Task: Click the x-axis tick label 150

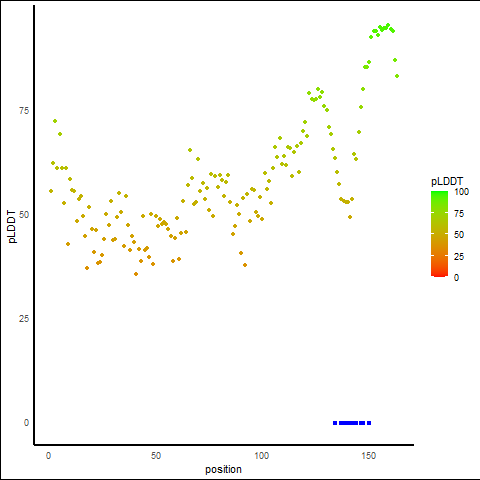Action: (x=368, y=455)
